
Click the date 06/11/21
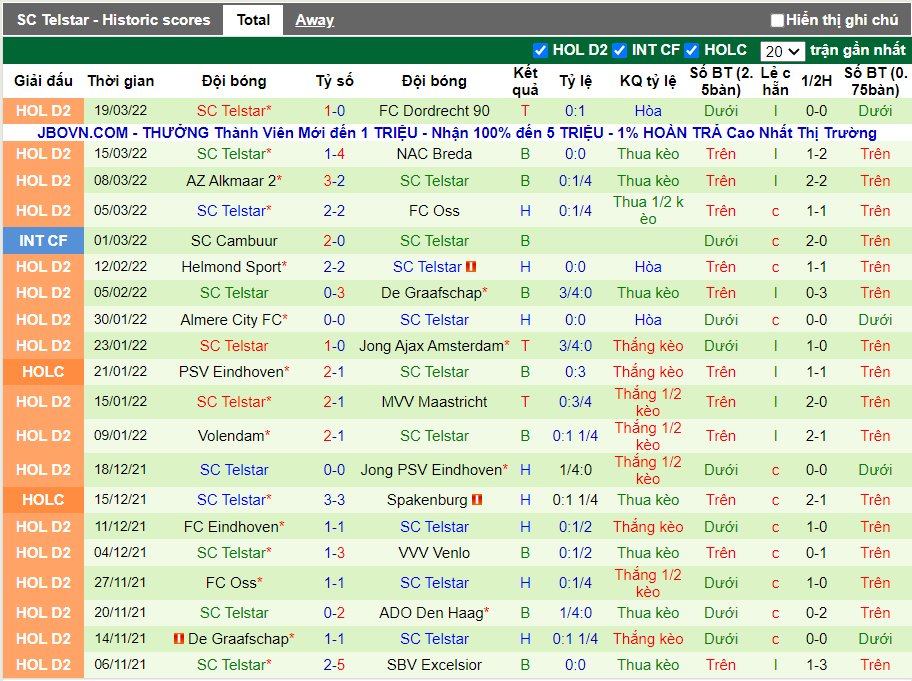(x=121, y=665)
